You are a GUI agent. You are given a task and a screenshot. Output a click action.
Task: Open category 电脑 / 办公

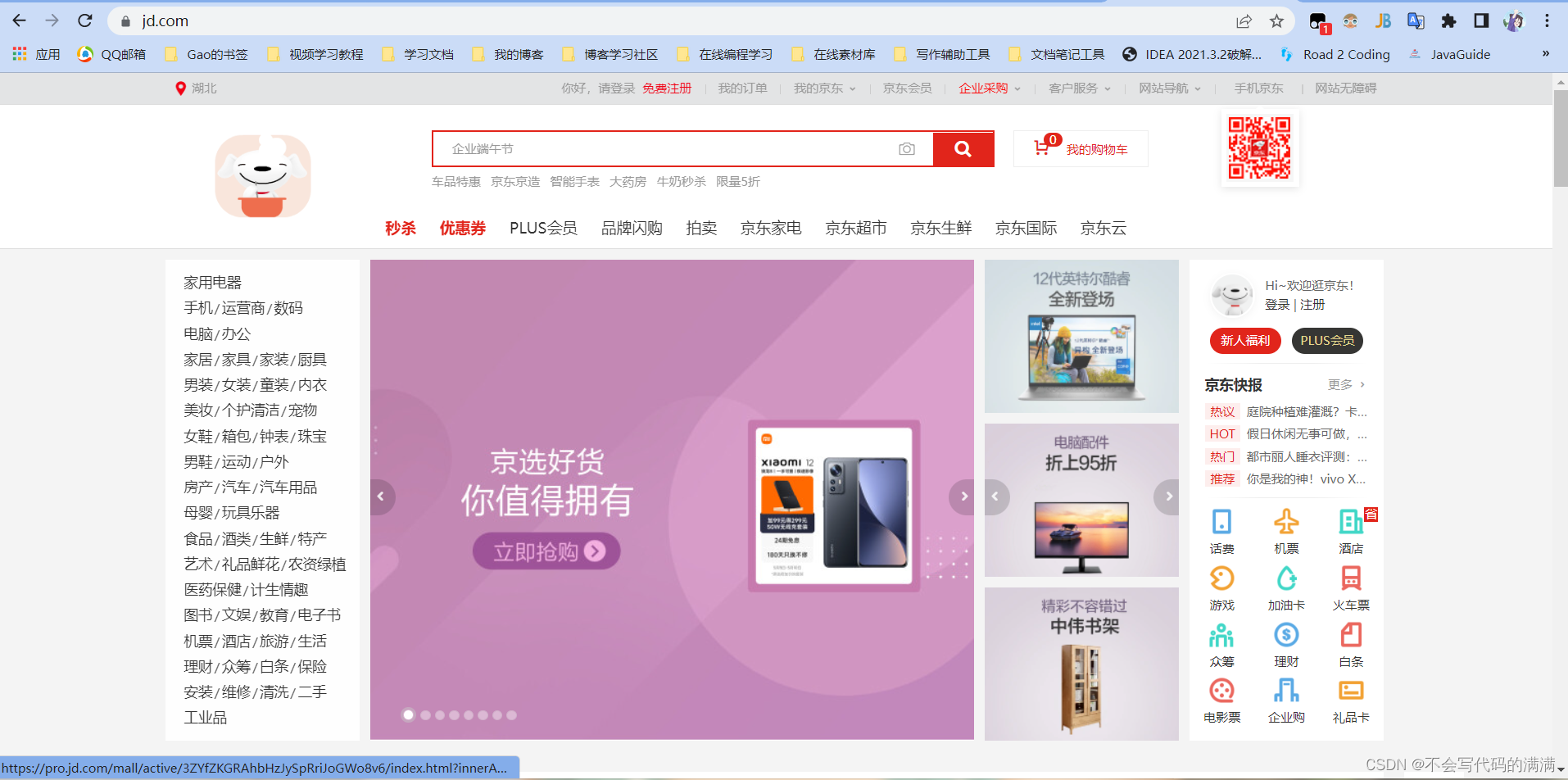[x=217, y=334]
